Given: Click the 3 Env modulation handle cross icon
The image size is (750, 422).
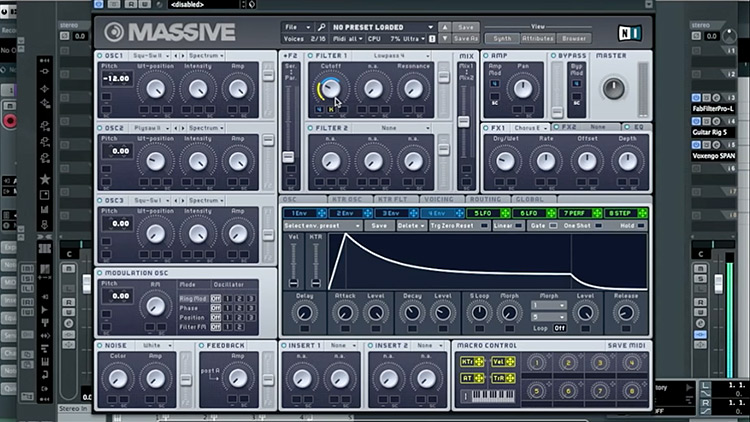Looking at the screenshot, I should coord(413,213).
